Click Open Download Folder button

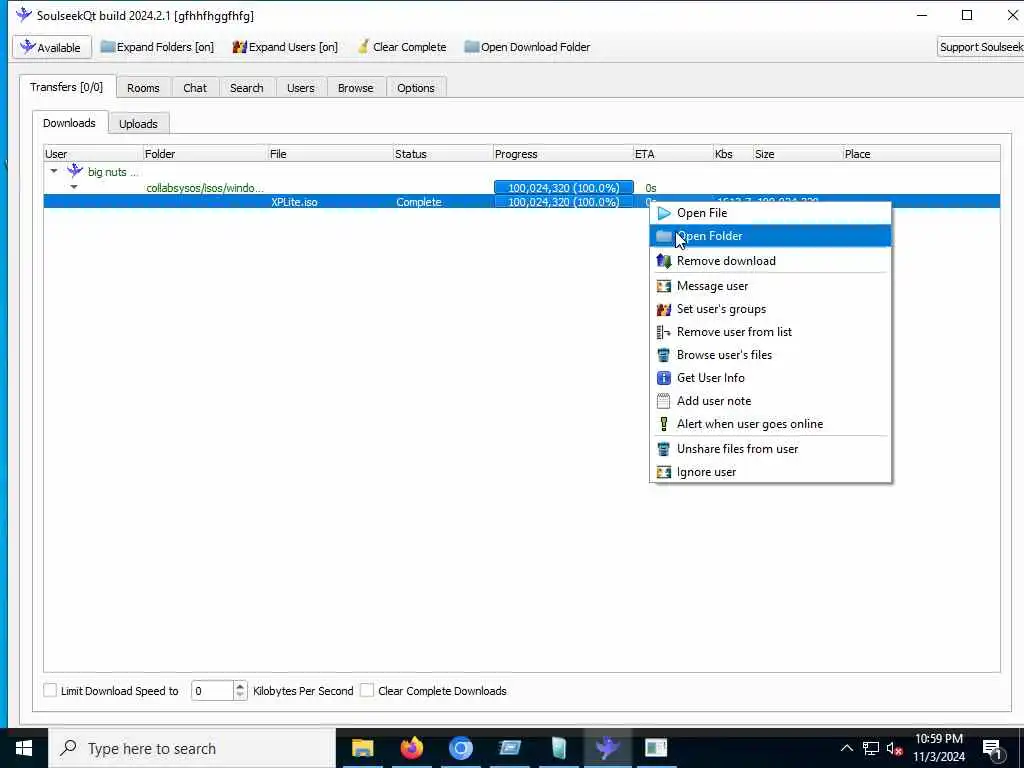pyautogui.click(x=527, y=47)
